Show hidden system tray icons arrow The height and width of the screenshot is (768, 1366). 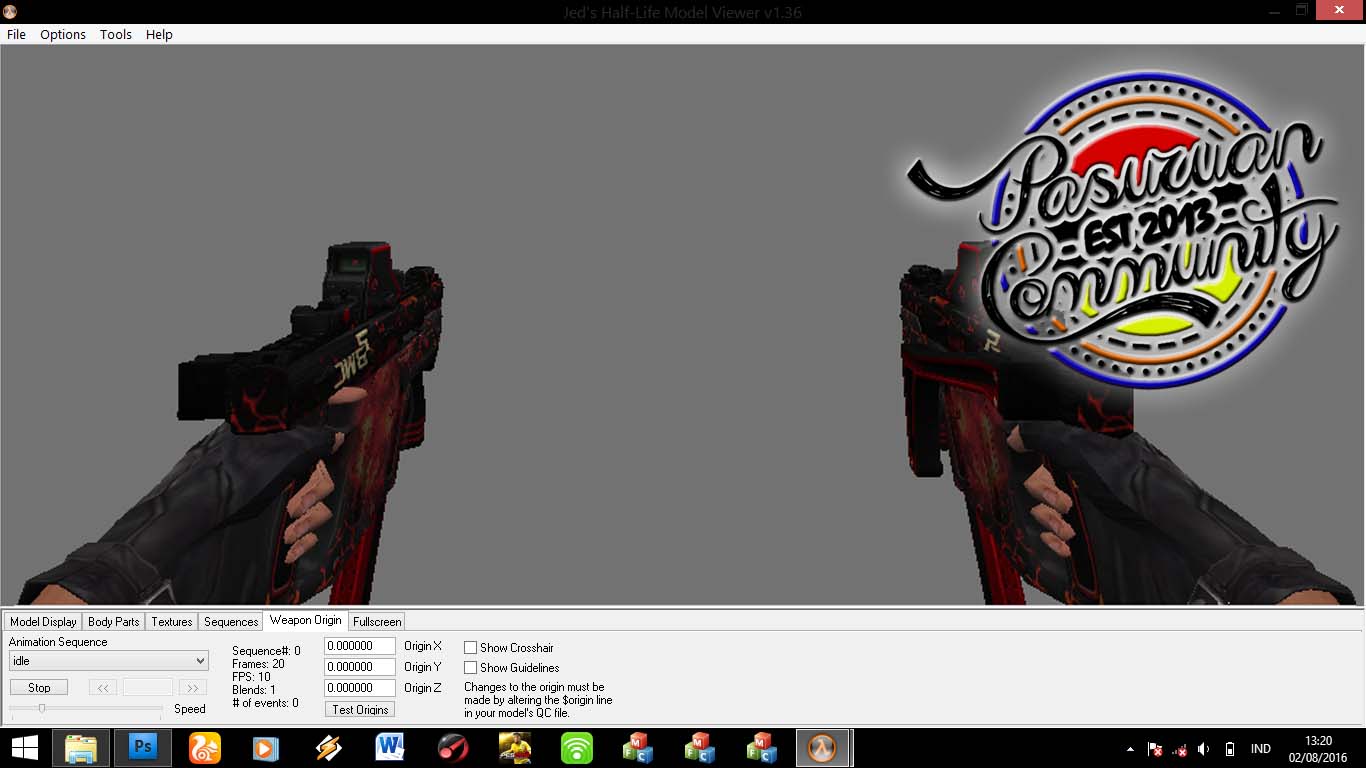click(1130, 749)
